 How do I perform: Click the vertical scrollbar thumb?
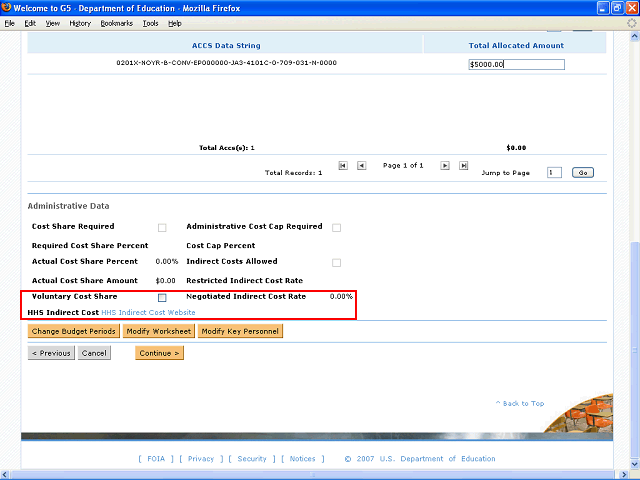(635, 350)
